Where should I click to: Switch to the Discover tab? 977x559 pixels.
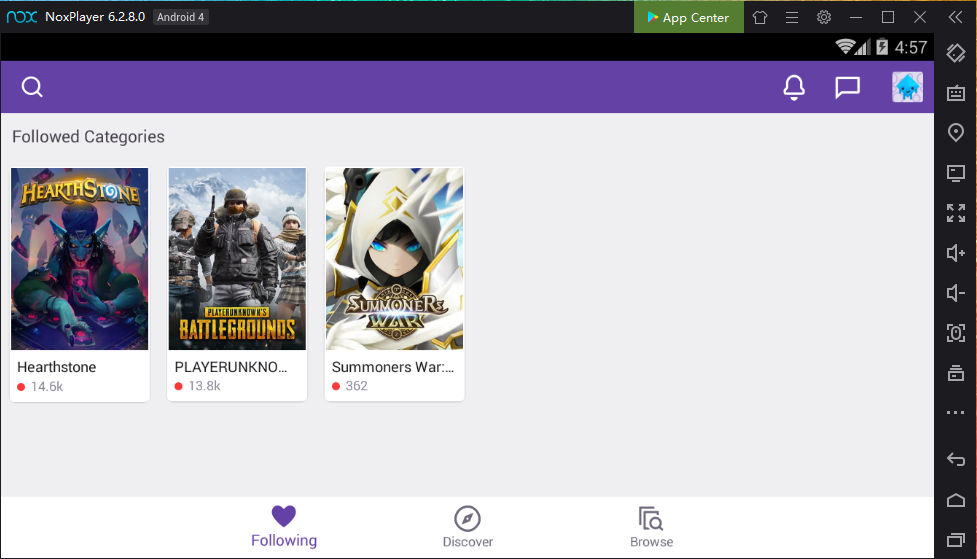[467, 527]
